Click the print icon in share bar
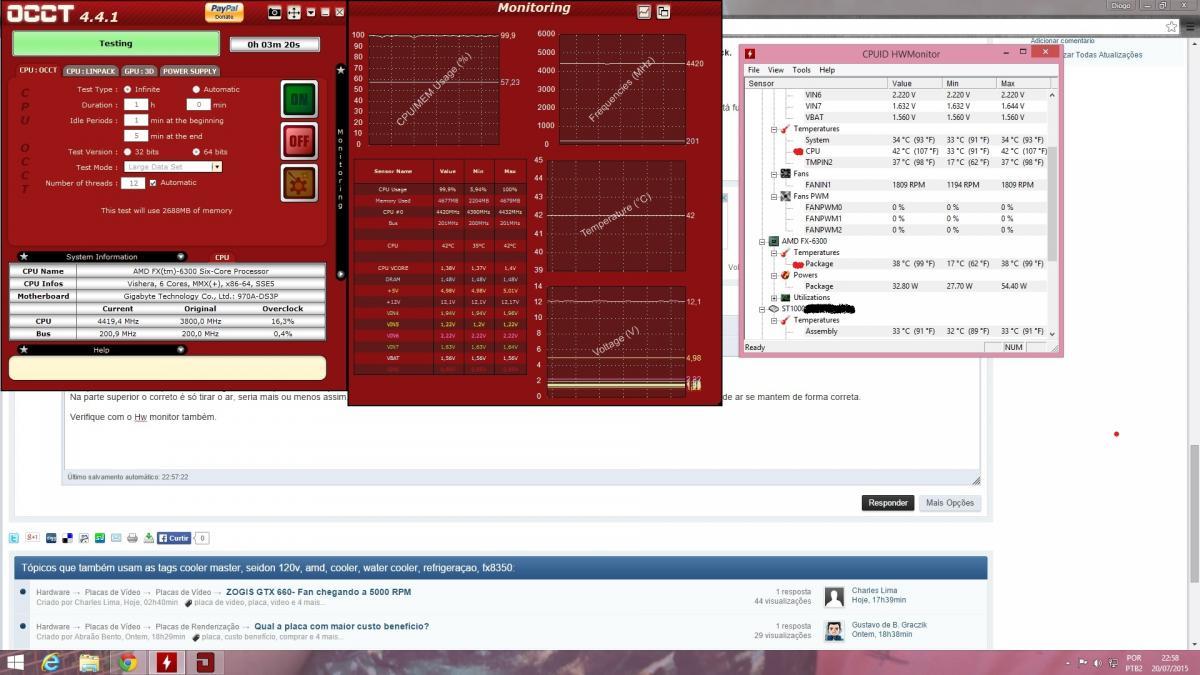Image resolution: width=1200 pixels, height=675 pixels. 132,538
